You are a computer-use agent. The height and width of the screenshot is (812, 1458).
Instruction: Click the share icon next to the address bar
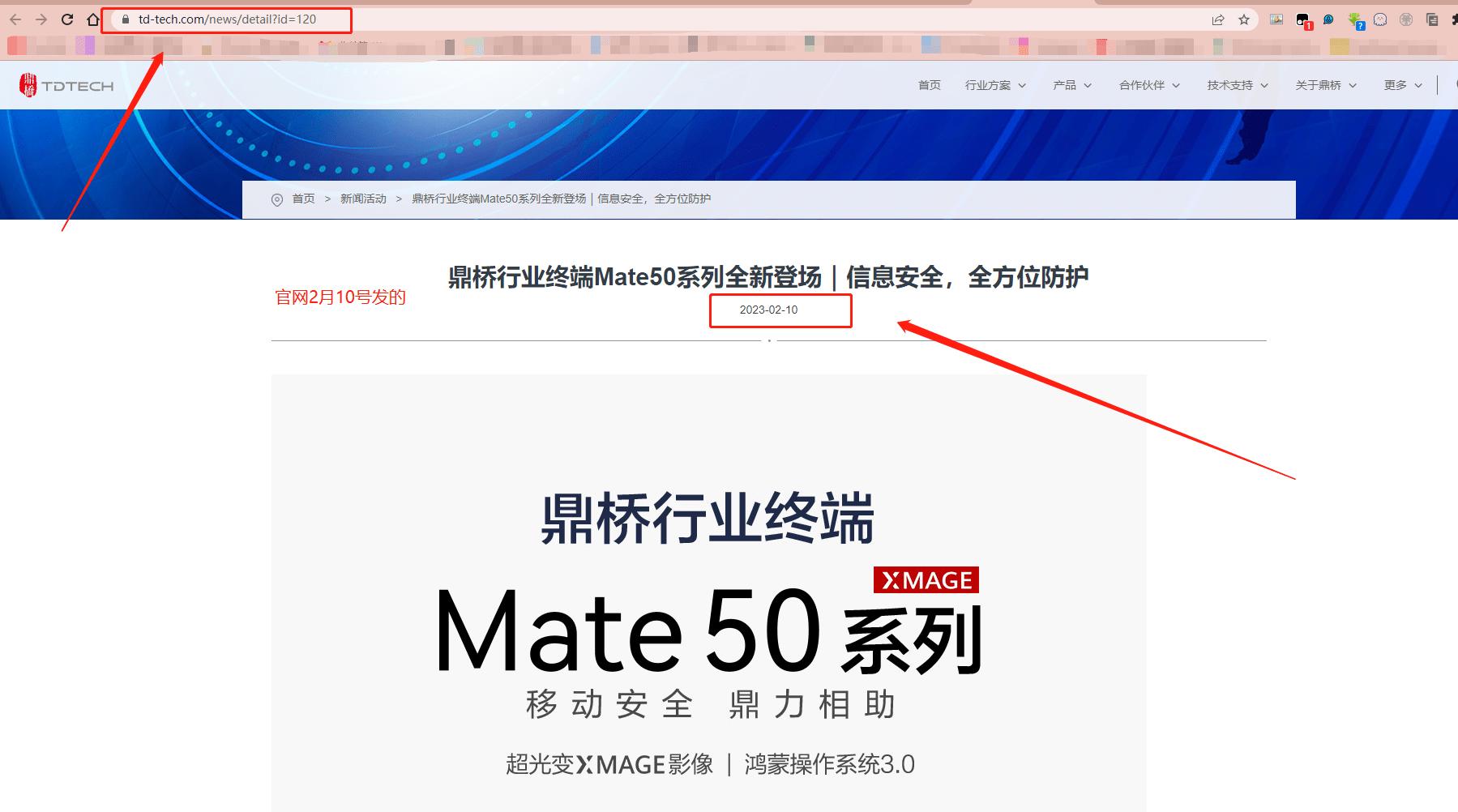[1218, 19]
